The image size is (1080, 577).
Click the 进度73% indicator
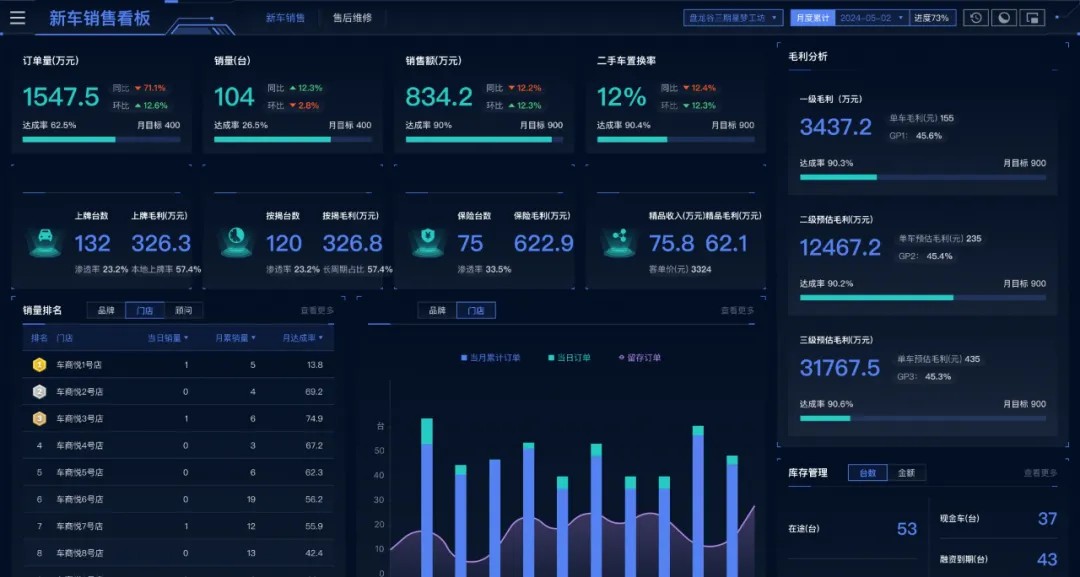coord(932,18)
